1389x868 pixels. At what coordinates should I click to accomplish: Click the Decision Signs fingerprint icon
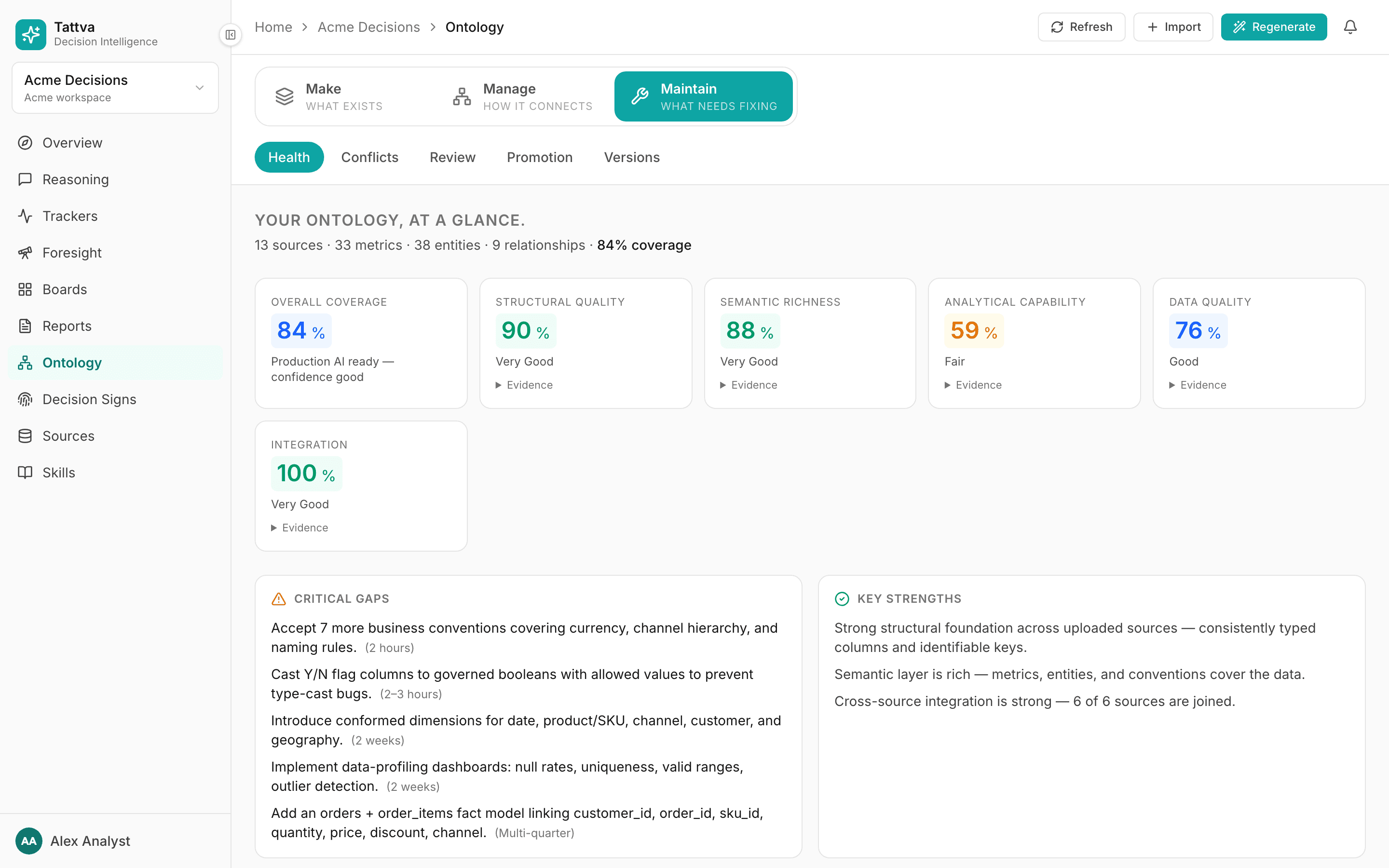tap(25, 400)
